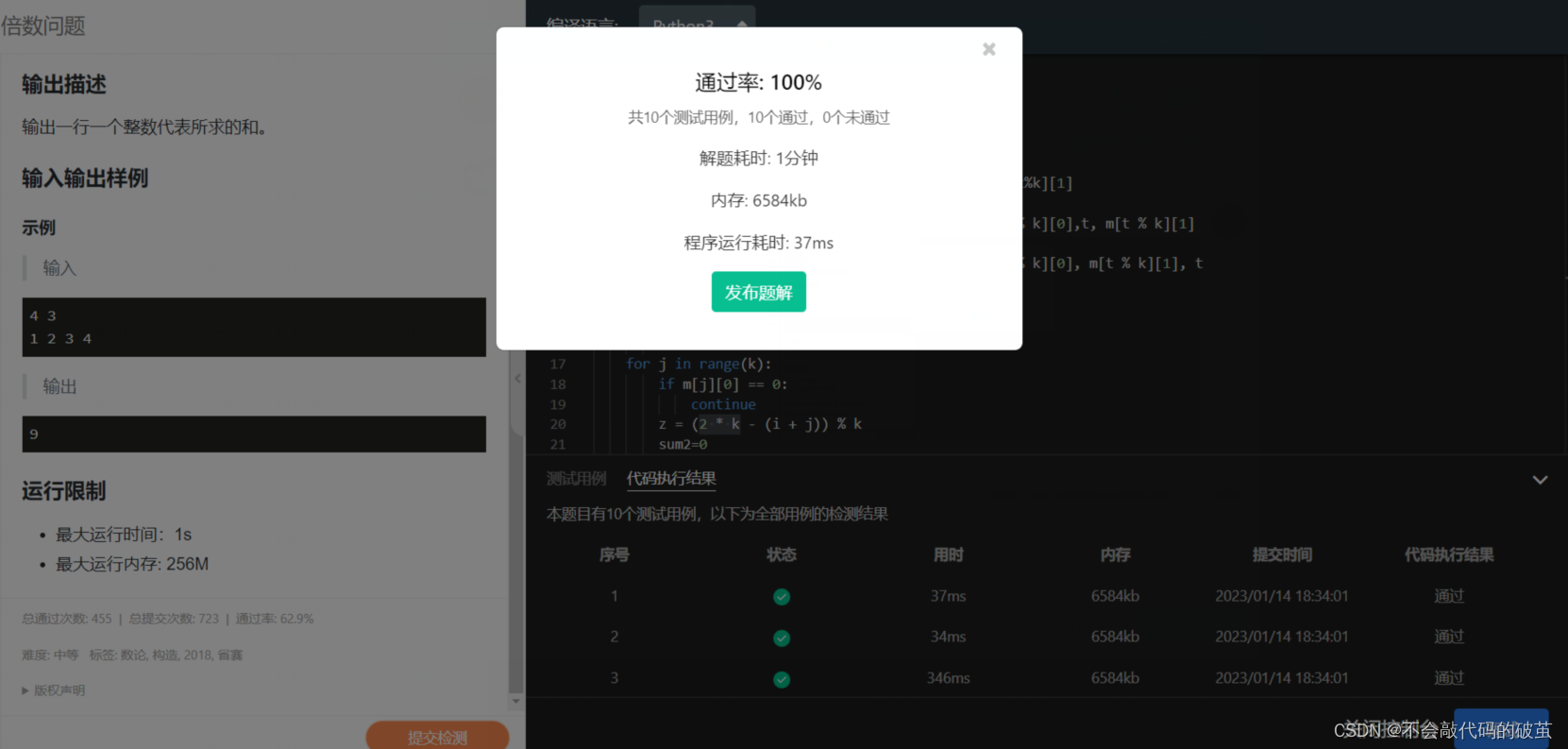Click the 最大运行内存: 256M item

coord(132,564)
